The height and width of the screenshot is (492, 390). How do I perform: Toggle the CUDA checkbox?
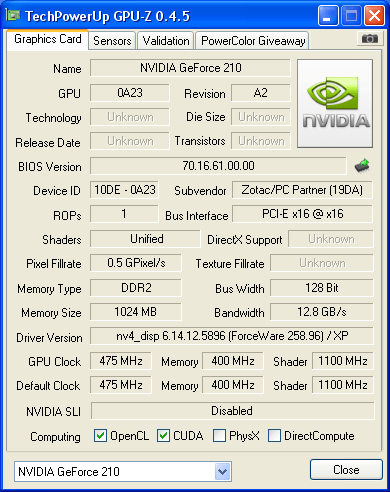coord(163,436)
